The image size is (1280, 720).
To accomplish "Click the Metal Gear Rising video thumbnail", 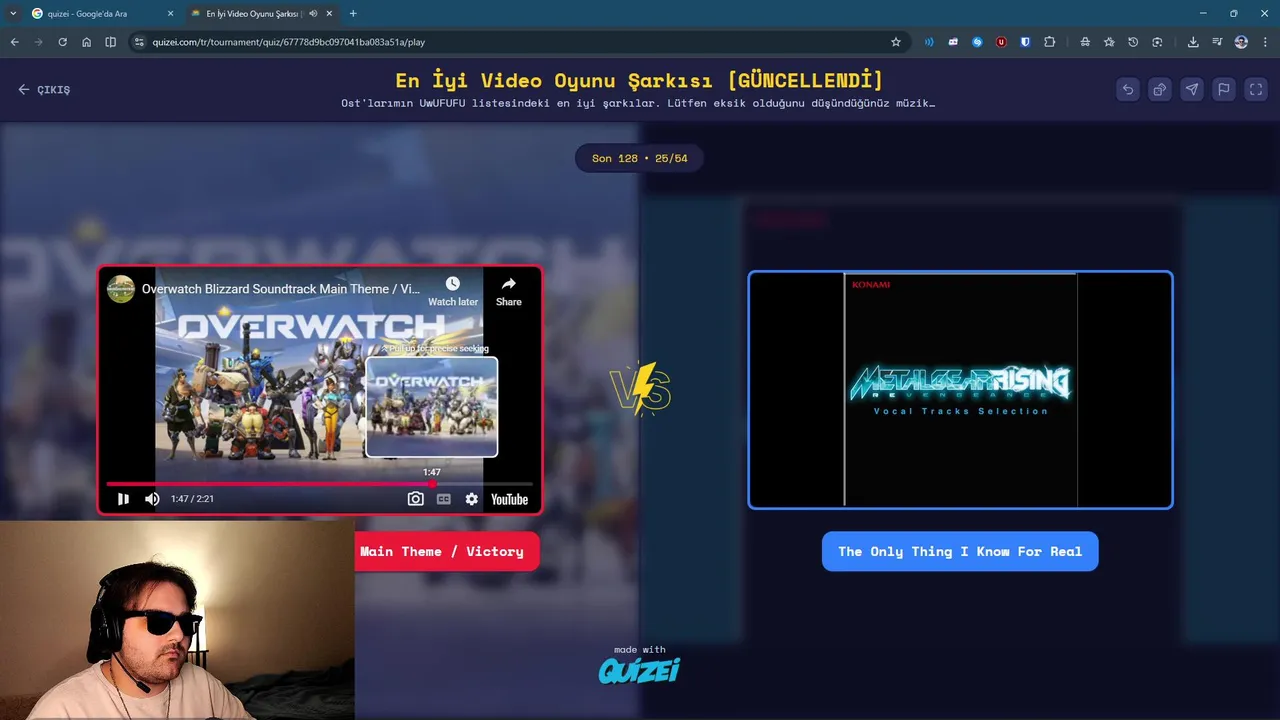I will (x=960, y=390).
